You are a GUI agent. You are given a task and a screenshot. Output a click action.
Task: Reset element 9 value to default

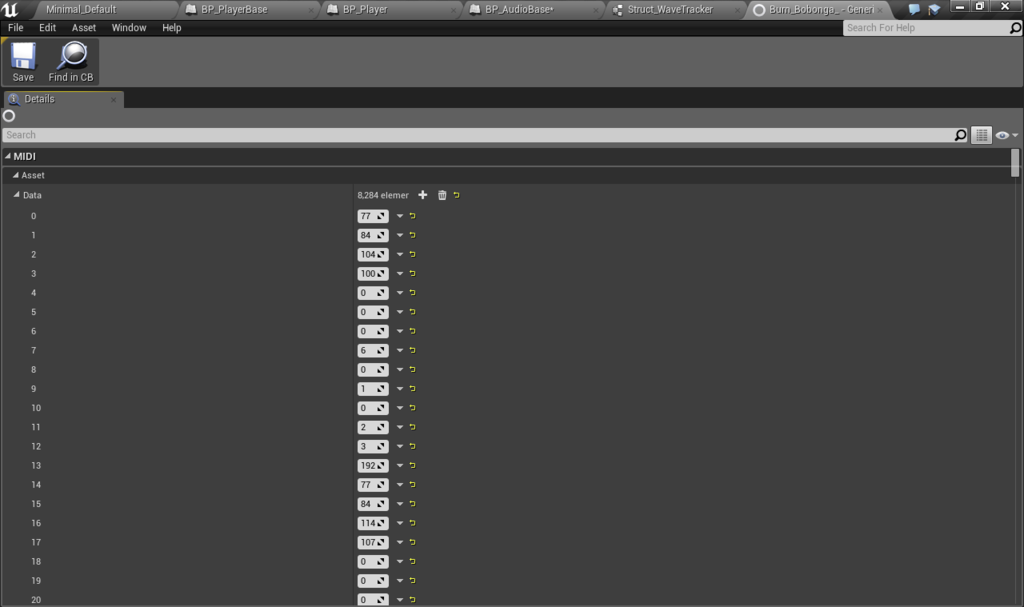pos(413,389)
